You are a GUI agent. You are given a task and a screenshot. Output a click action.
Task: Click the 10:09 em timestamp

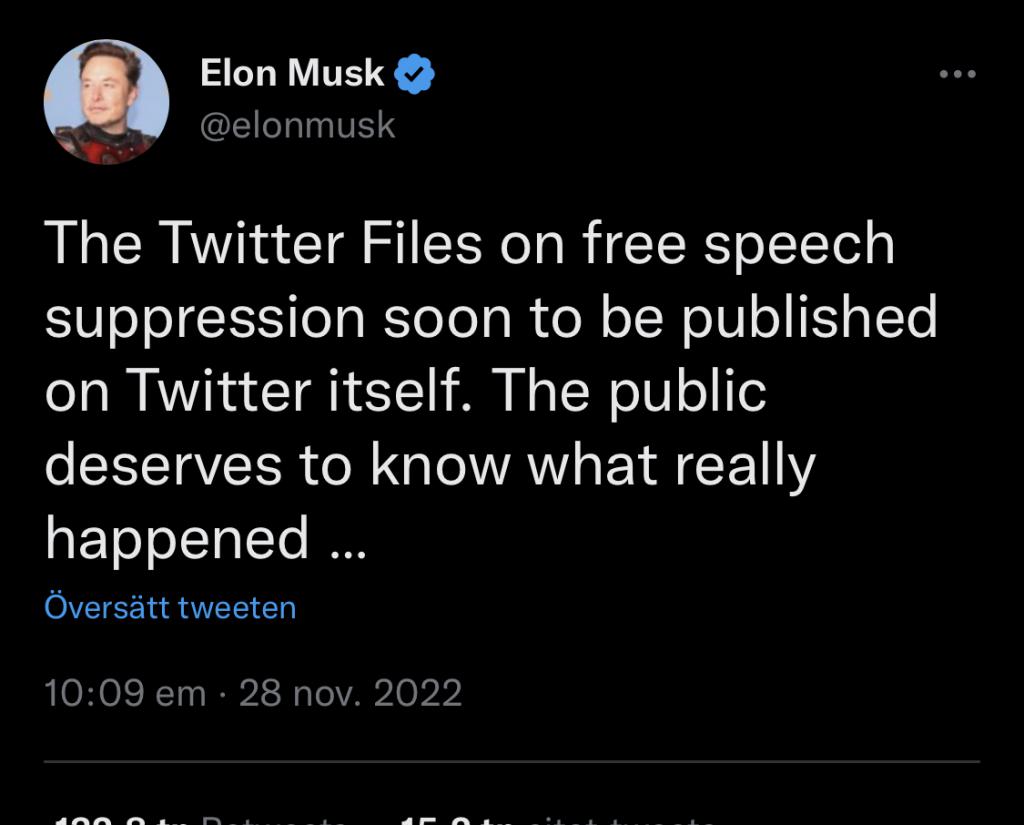coord(125,692)
